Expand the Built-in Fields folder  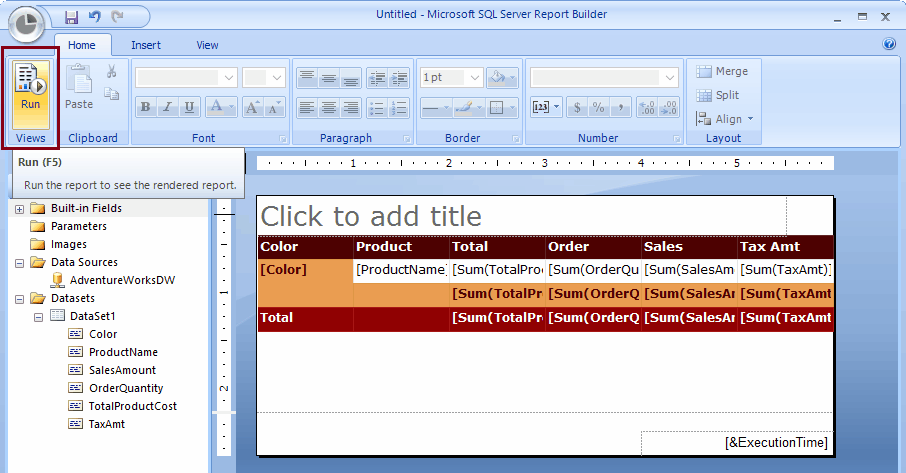coord(19,209)
